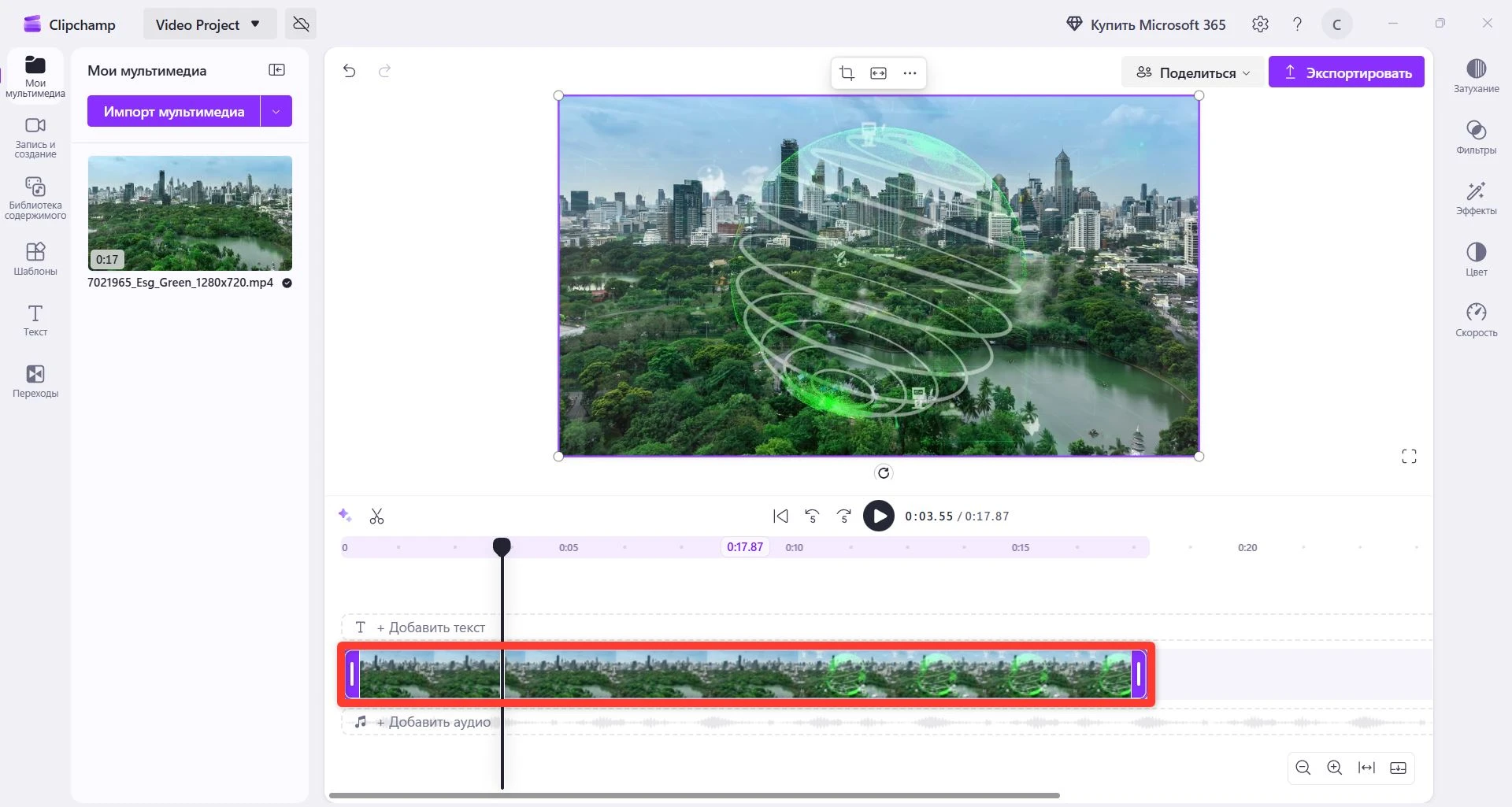
Task: Collapse the media panel (Мои мультимедиа)
Action: [277, 70]
